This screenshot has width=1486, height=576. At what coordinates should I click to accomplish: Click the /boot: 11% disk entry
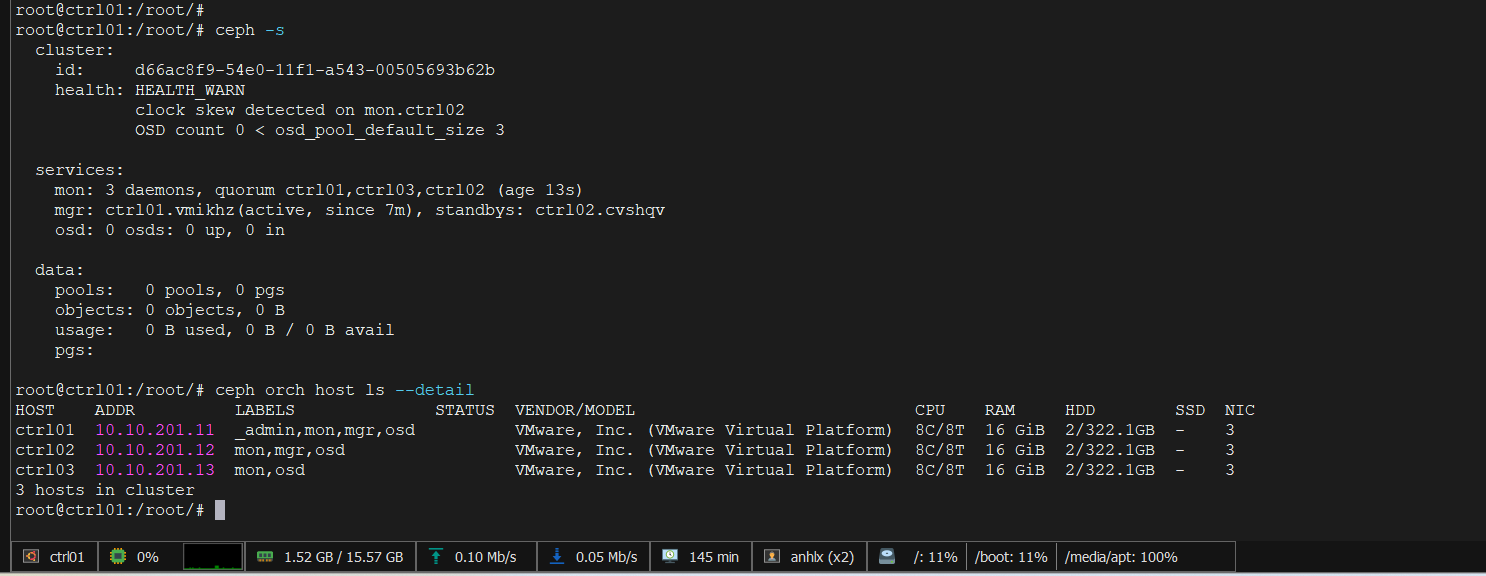point(1011,557)
